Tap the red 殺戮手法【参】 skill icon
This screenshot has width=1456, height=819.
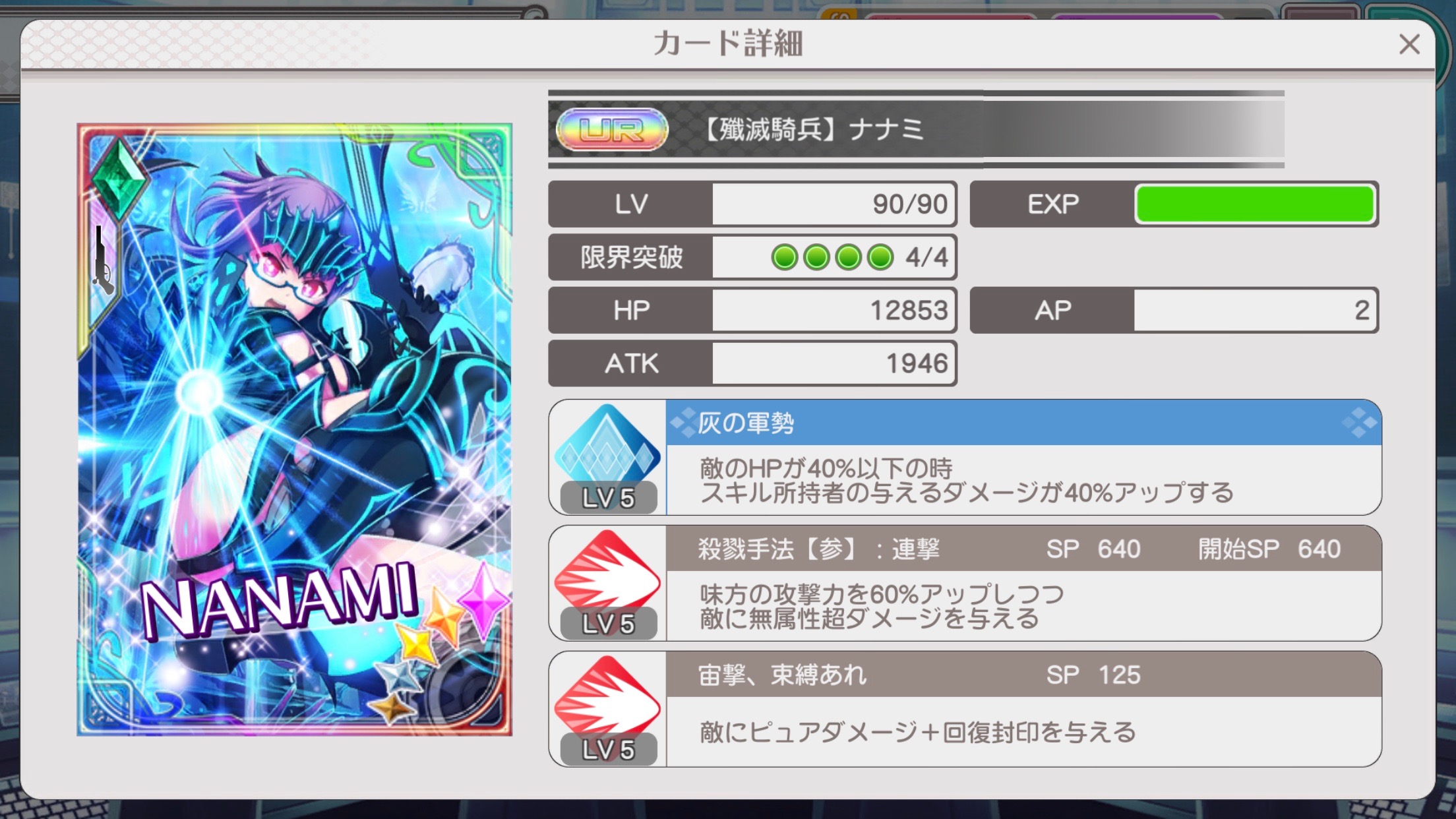pos(607,570)
